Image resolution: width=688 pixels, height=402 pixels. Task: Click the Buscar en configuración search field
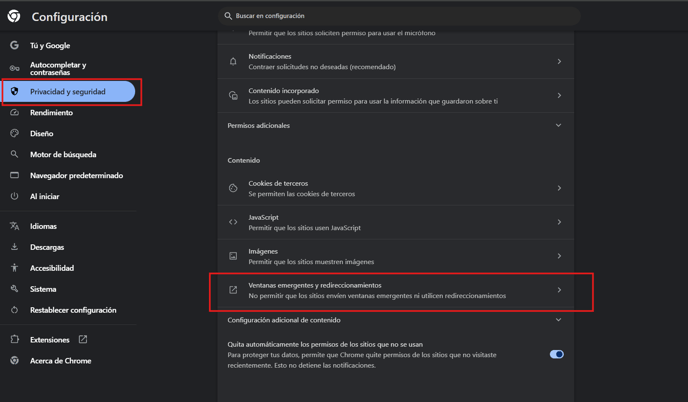click(x=399, y=16)
